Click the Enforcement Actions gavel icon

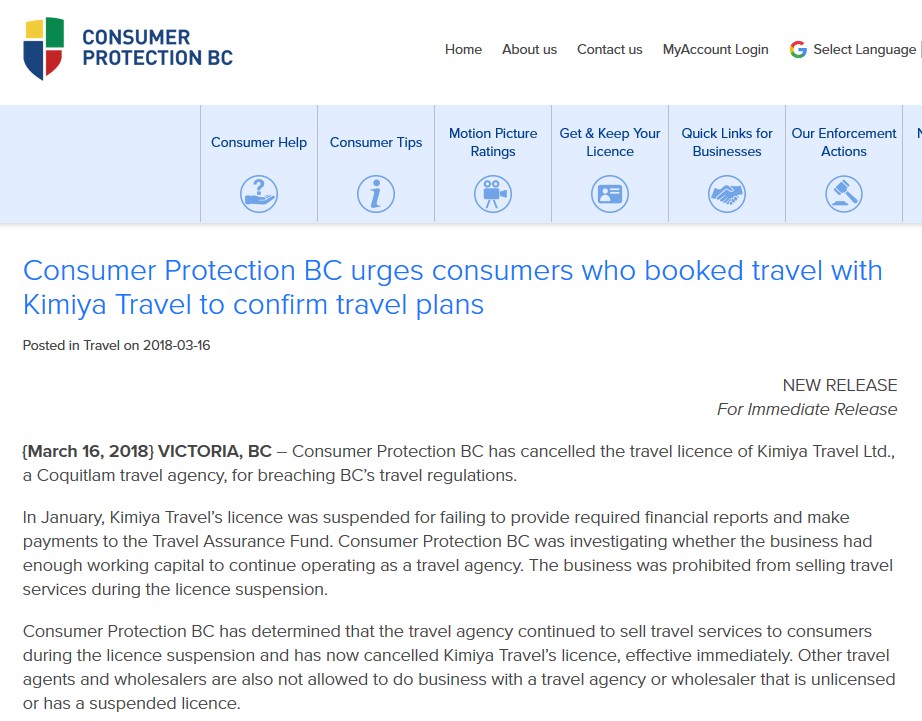[x=844, y=193]
